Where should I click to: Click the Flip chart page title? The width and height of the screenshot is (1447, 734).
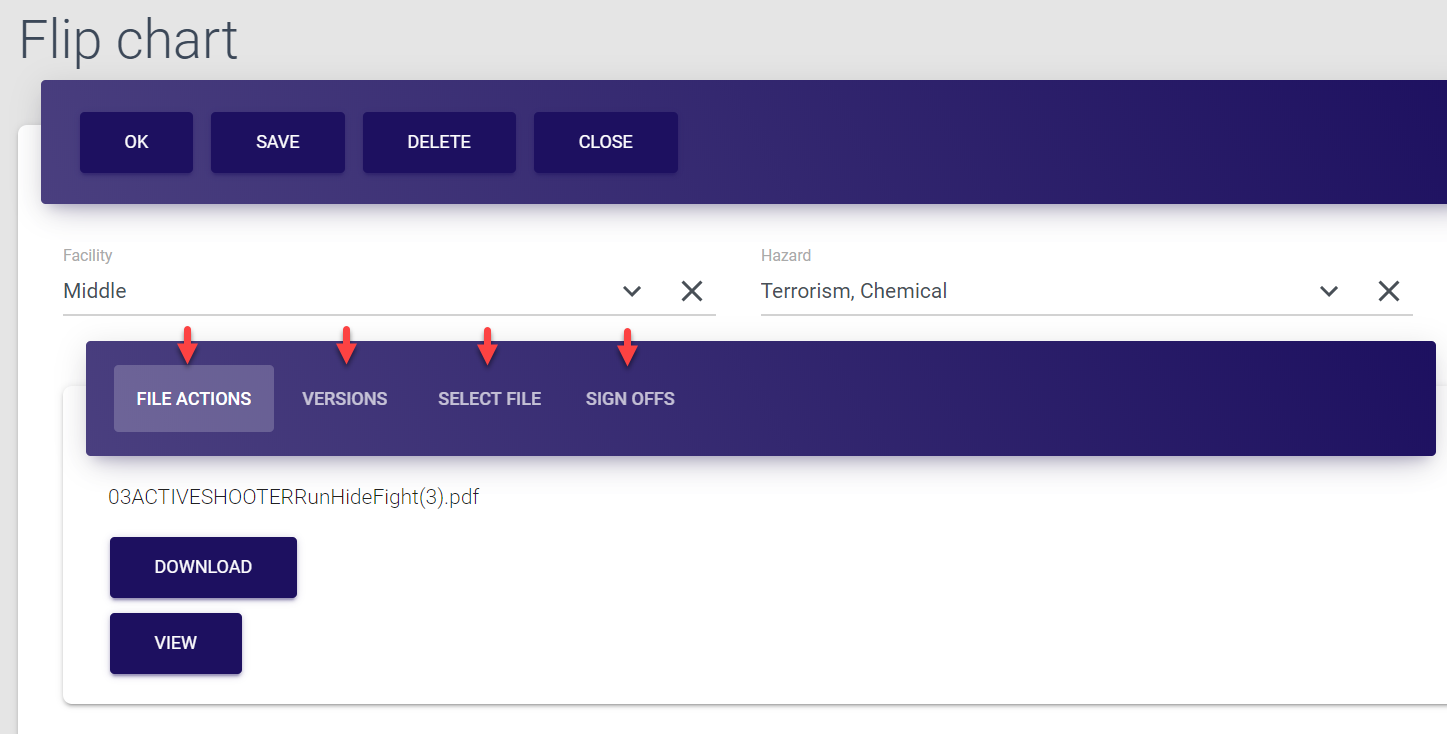(129, 40)
